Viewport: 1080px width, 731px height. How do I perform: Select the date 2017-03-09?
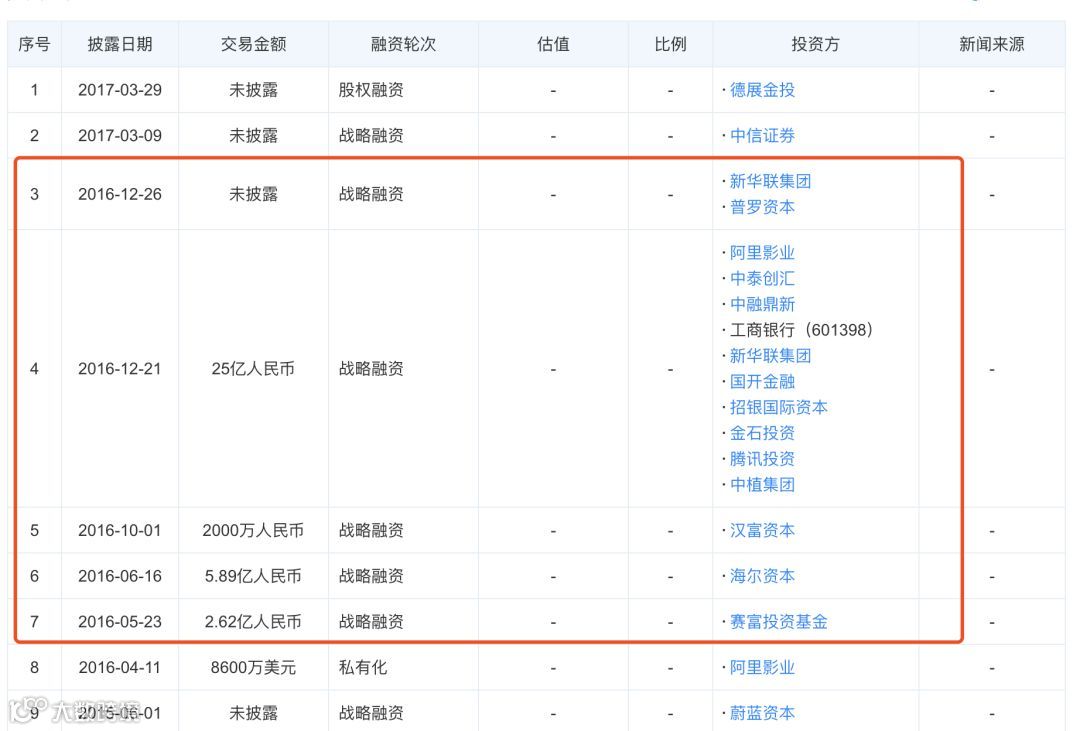(x=120, y=135)
